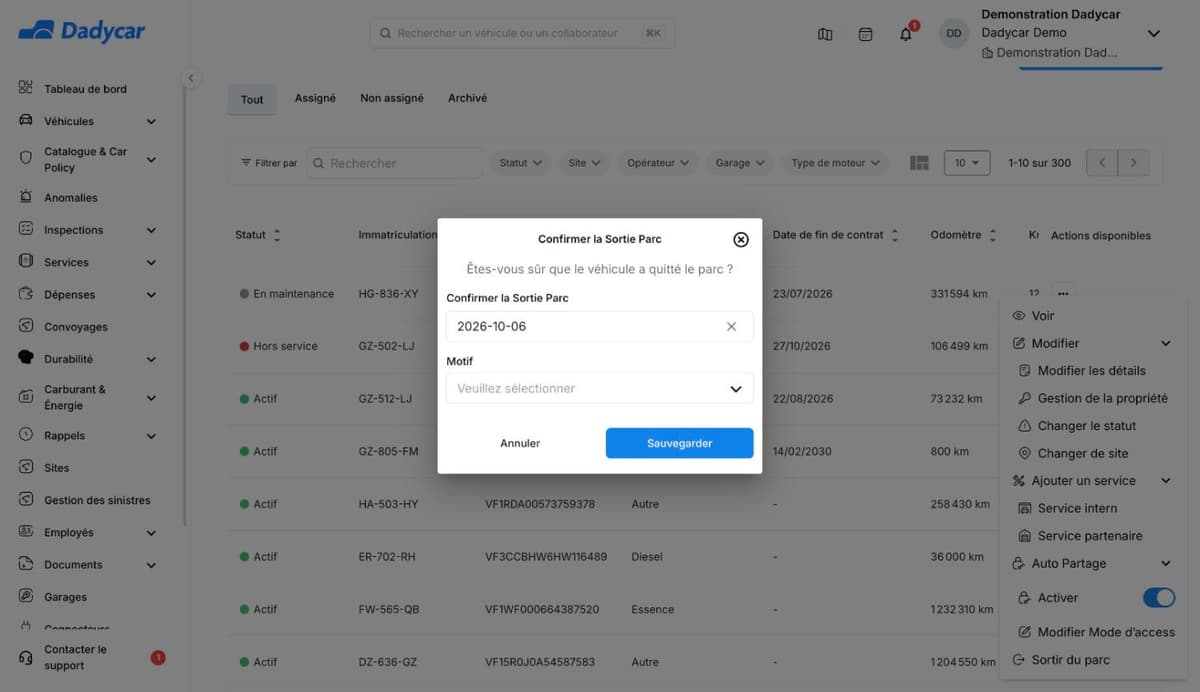Select Changer le statut menu entry

click(x=1087, y=426)
